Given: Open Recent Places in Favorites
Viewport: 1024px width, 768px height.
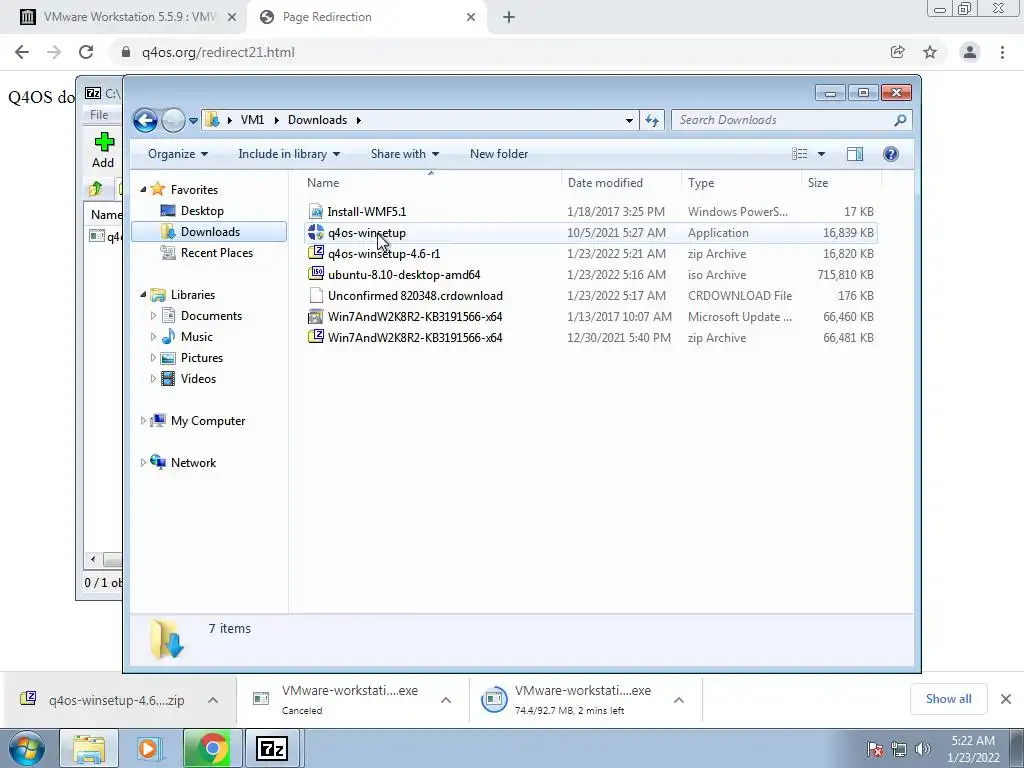Looking at the screenshot, I should click(216, 253).
